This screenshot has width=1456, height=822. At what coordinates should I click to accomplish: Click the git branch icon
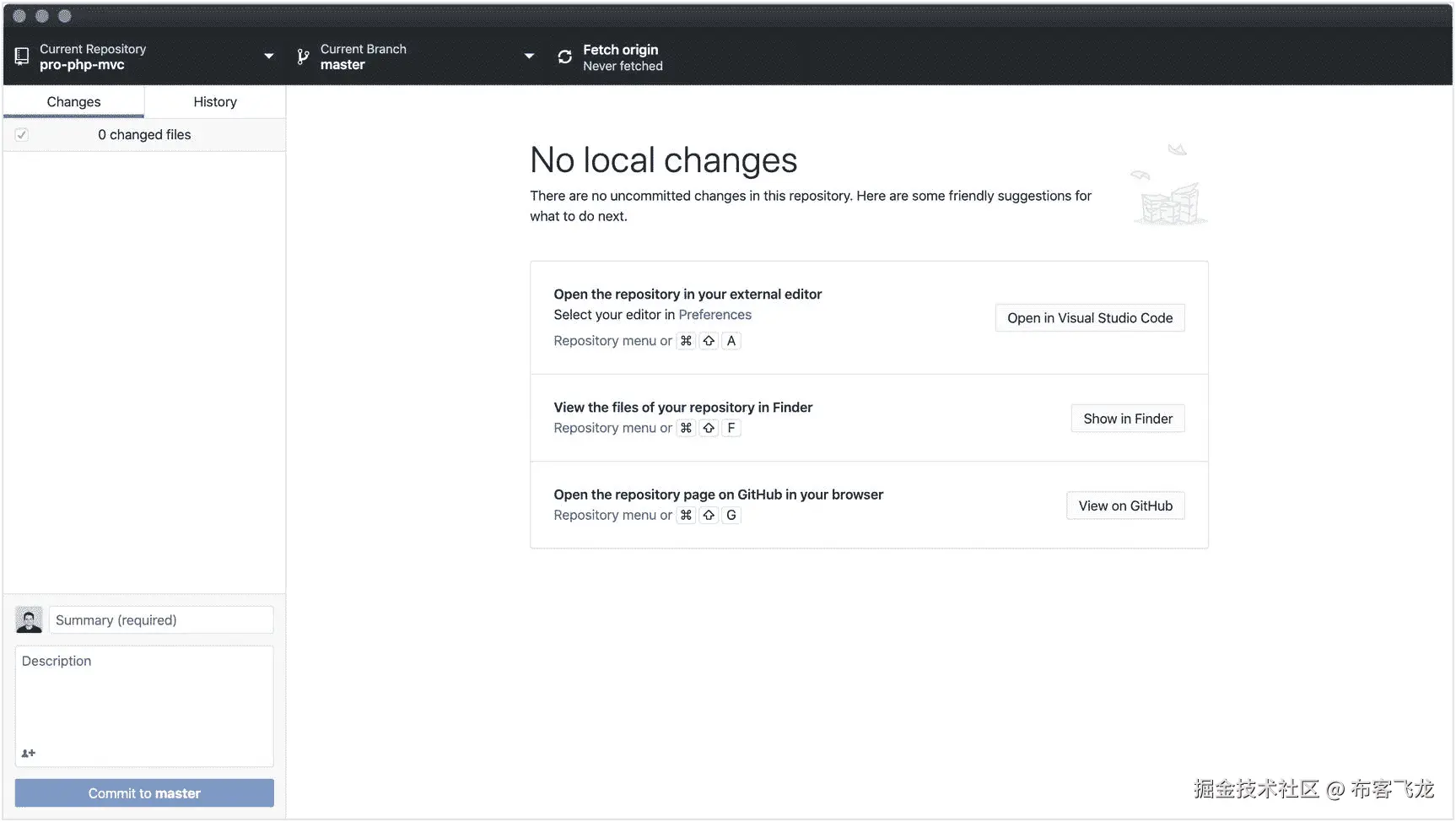[x=303, y=57]
